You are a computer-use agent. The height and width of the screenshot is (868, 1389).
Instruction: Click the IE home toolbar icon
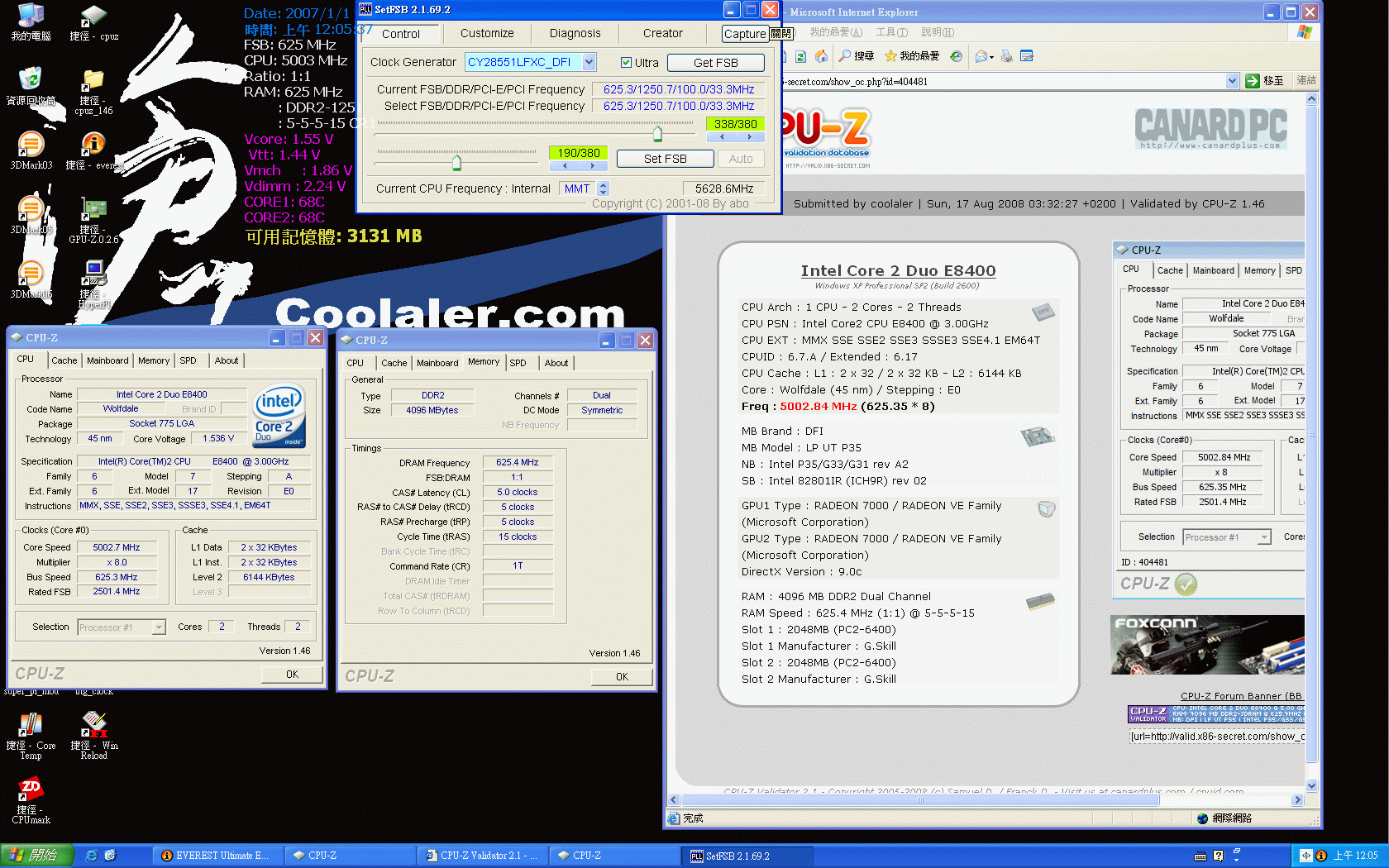(821, 56)
